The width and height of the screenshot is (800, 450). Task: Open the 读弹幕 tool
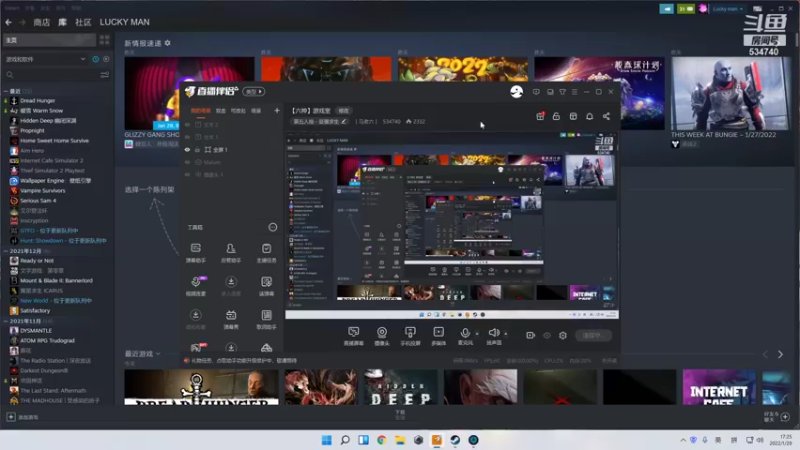tap(266, 286)
